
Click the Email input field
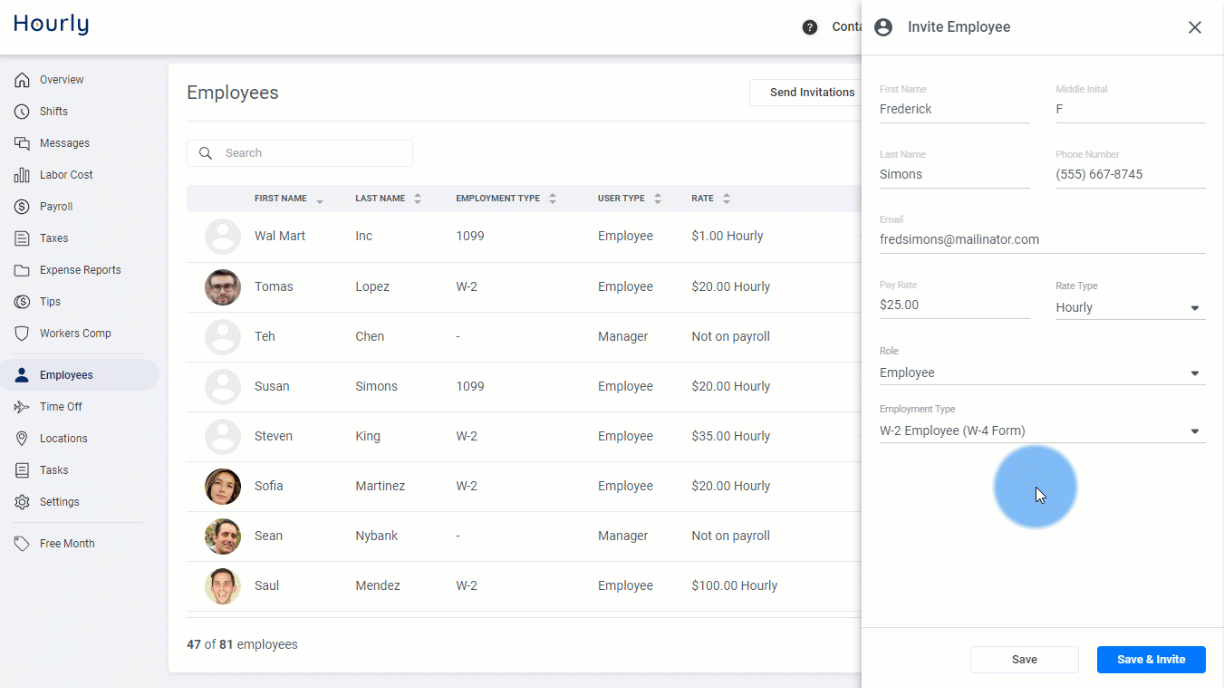coord(1042,240)
